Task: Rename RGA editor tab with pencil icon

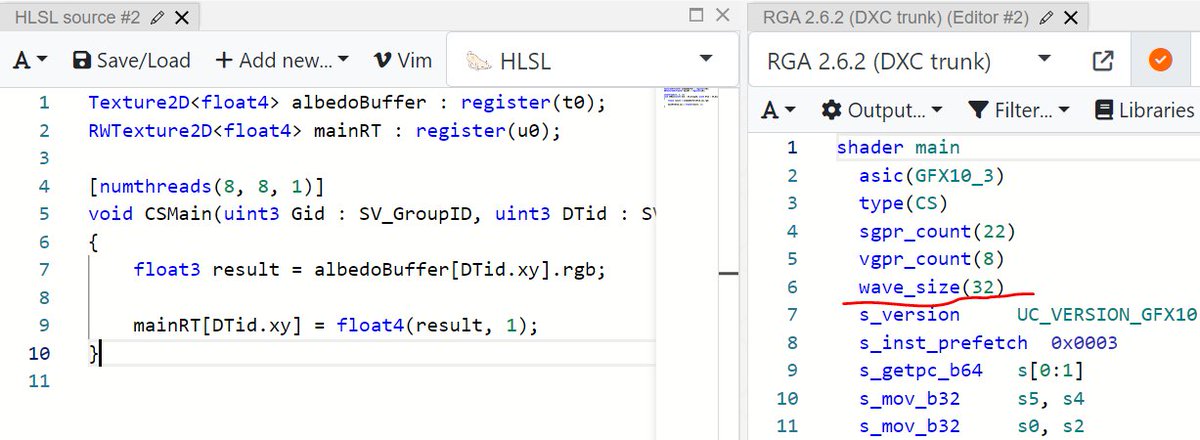Action: tap(1046, 18)
